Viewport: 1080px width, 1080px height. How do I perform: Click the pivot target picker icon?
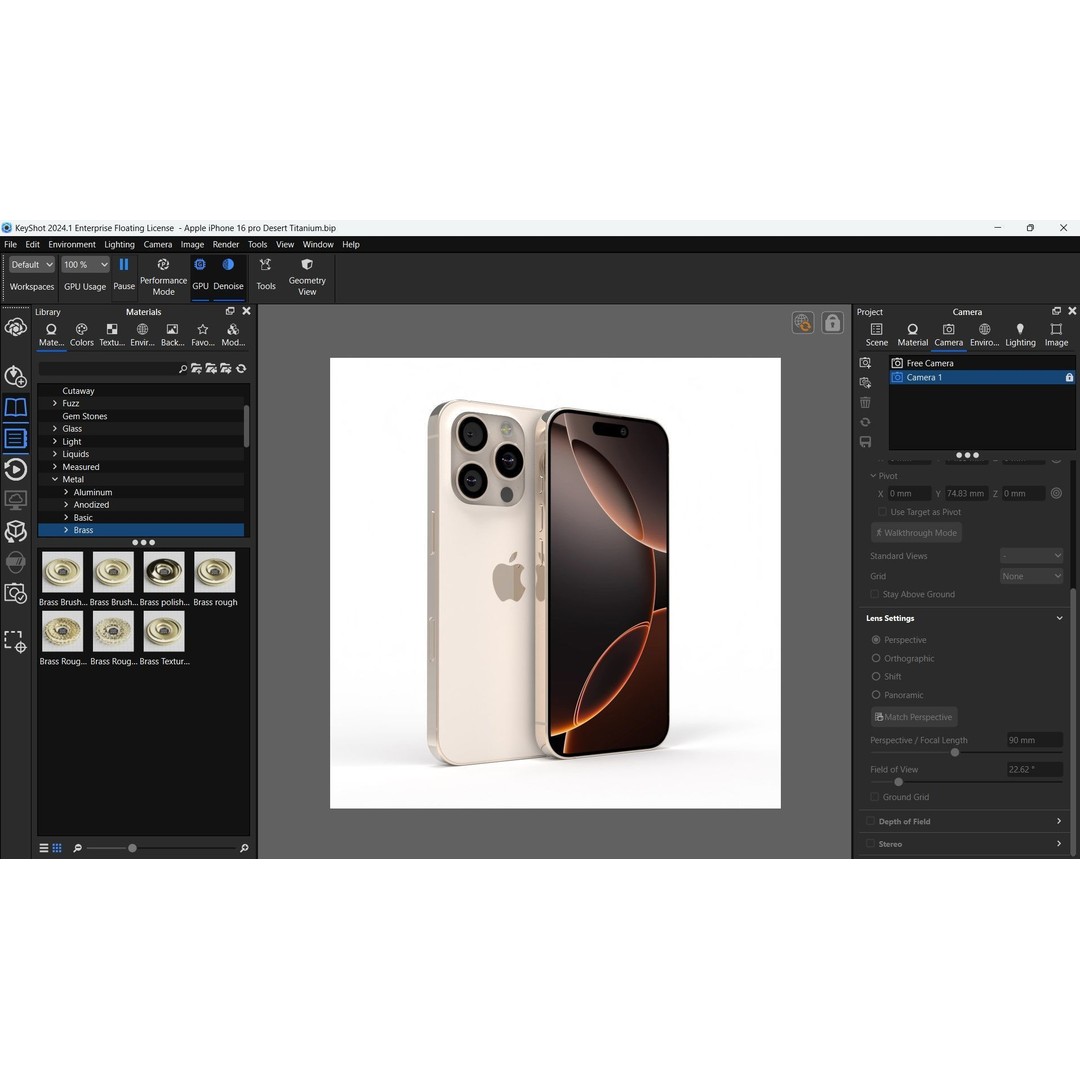[1056, 493]
